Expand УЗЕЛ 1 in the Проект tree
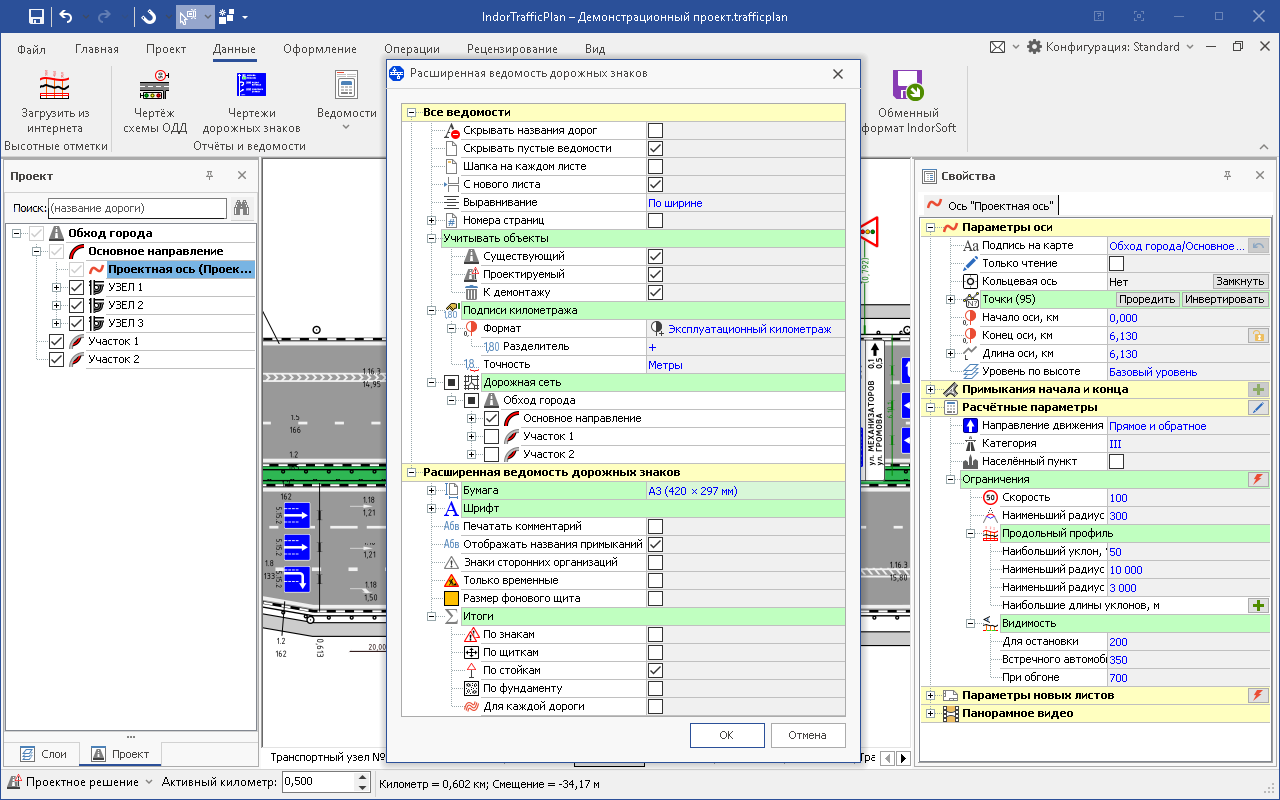 coord(57,287)
